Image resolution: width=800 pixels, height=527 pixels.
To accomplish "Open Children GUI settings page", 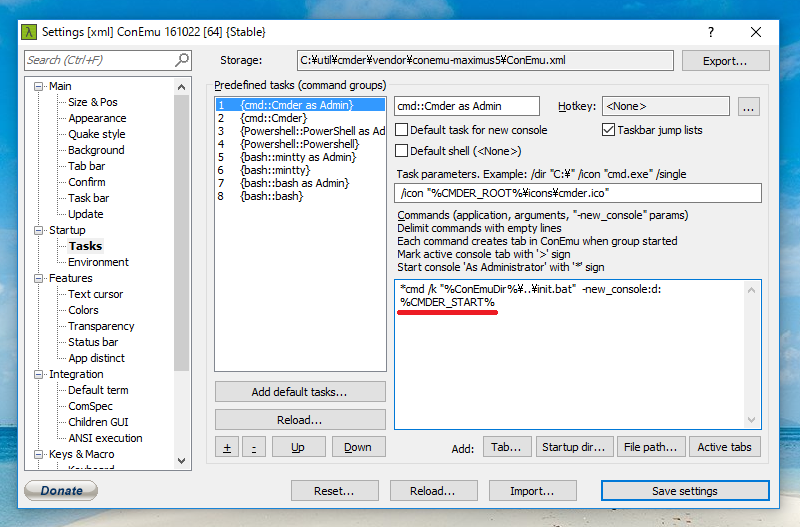I will pyautogui.click(x=98, y=422).
